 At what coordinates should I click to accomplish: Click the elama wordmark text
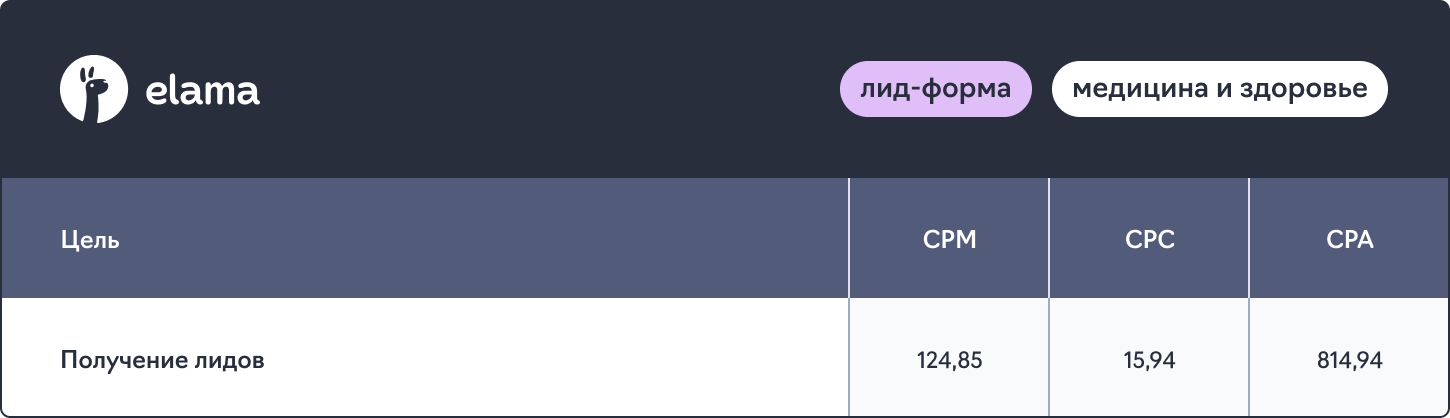point(203,92)
